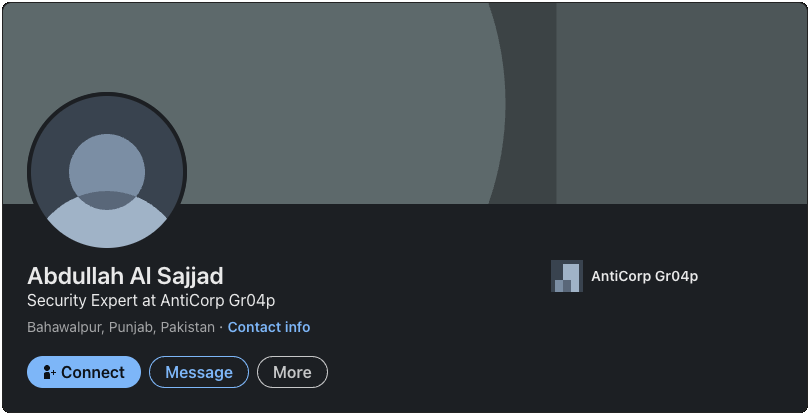Image resolution: width=810 pixels, height=414 pixels.
Task: Open the profile banner background image
Action: coord(405,103)
